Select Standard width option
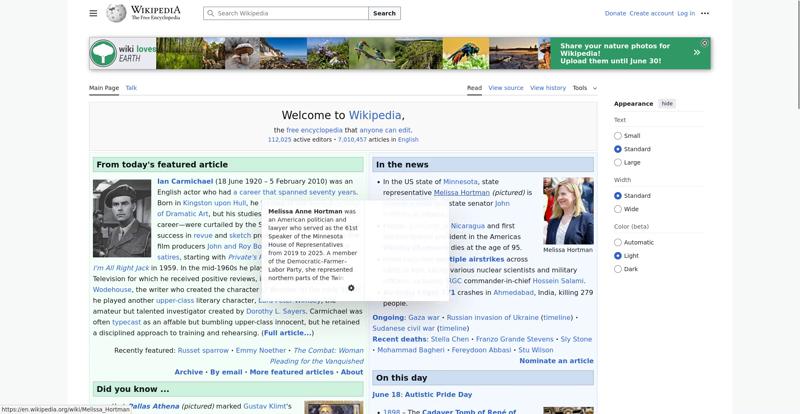This screenshot has width=800, height=414. (617, 196)
